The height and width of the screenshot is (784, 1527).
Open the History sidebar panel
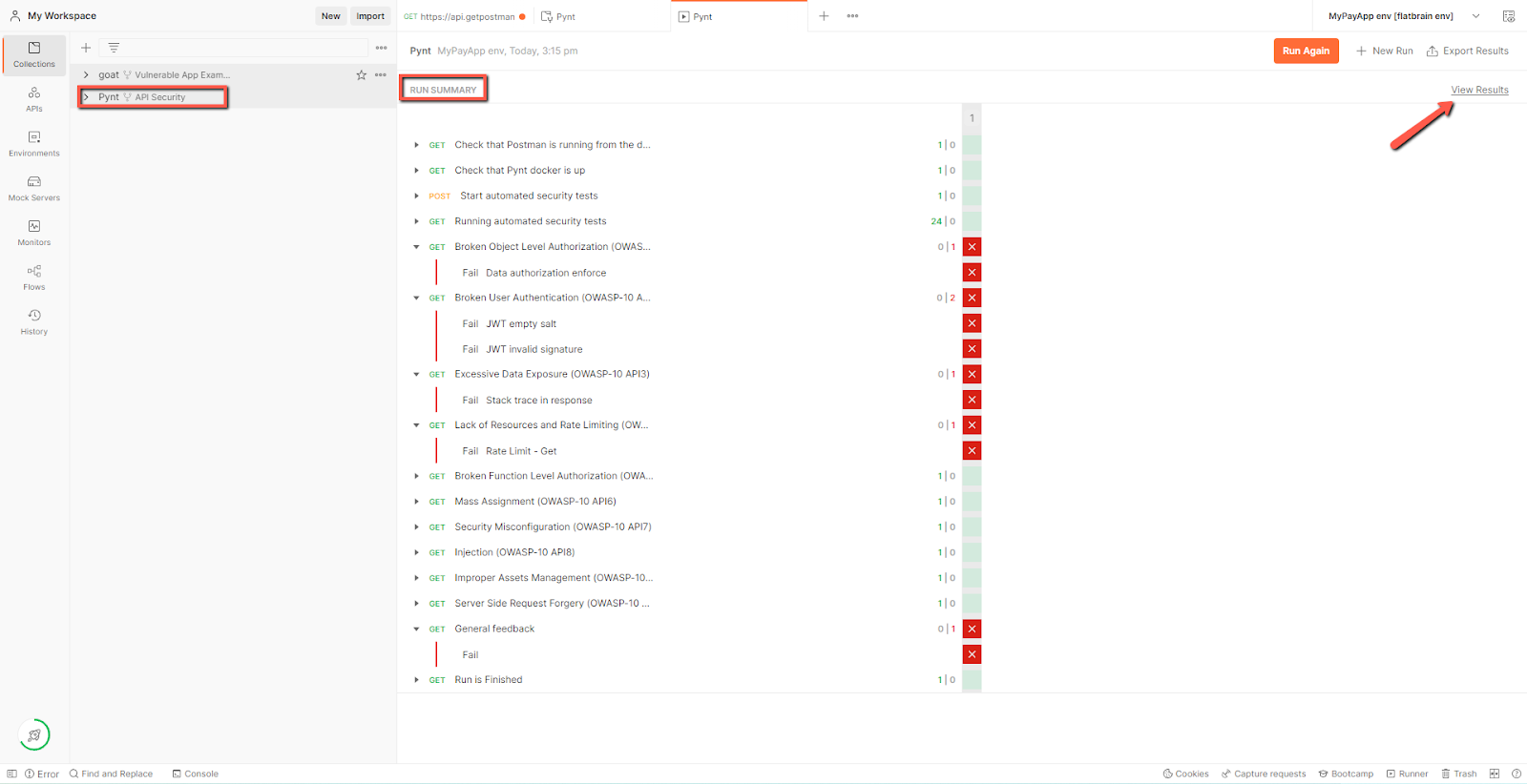click(x=34, y=322)
